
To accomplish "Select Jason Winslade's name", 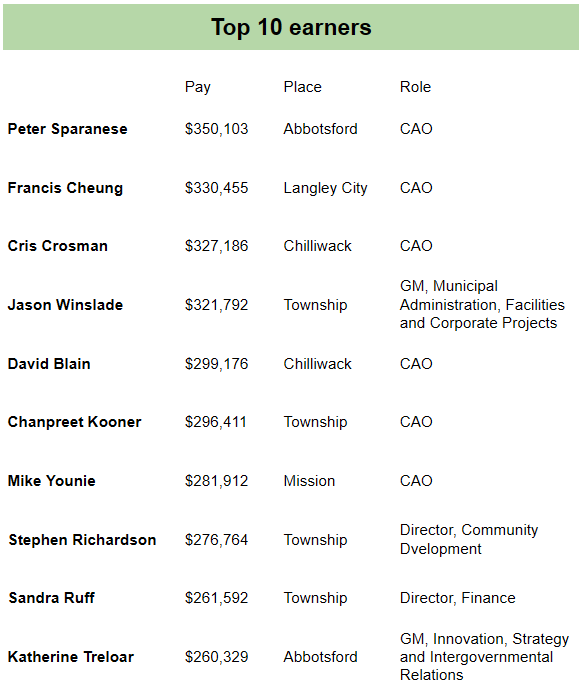I will pos(65,305).
